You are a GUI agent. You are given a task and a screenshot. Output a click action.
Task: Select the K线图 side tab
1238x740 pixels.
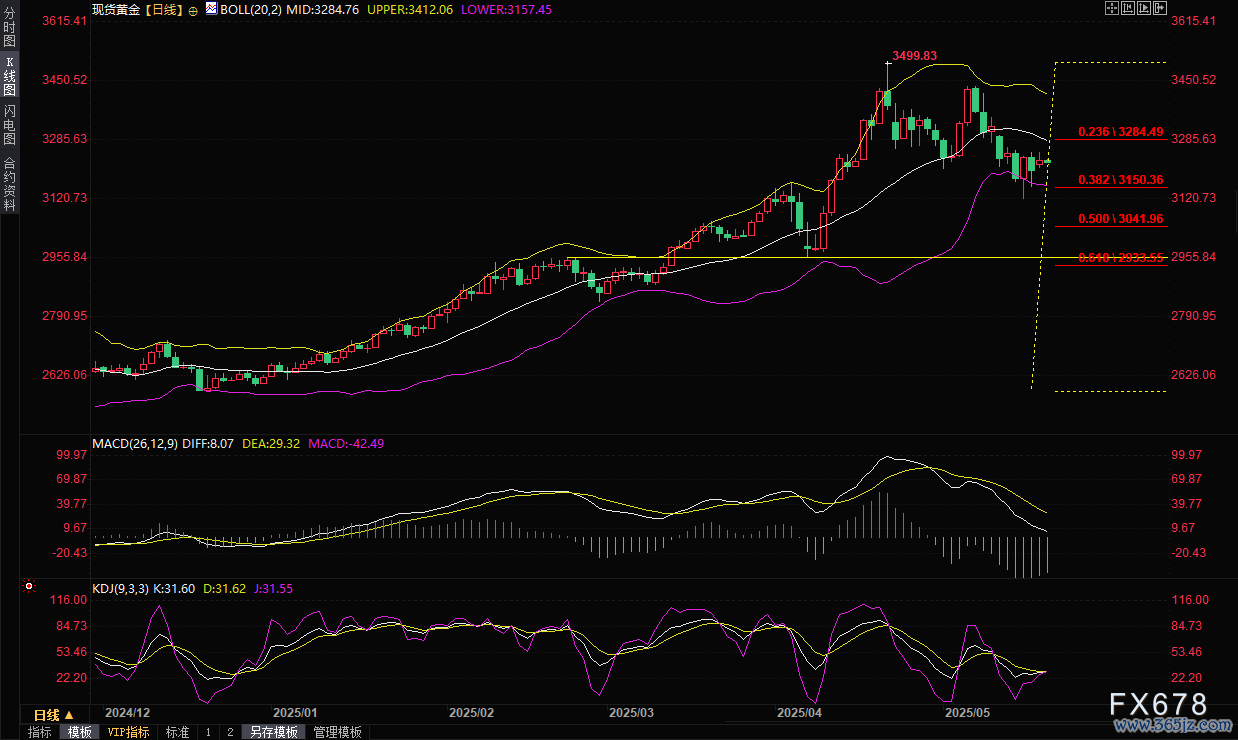point(9,76)
